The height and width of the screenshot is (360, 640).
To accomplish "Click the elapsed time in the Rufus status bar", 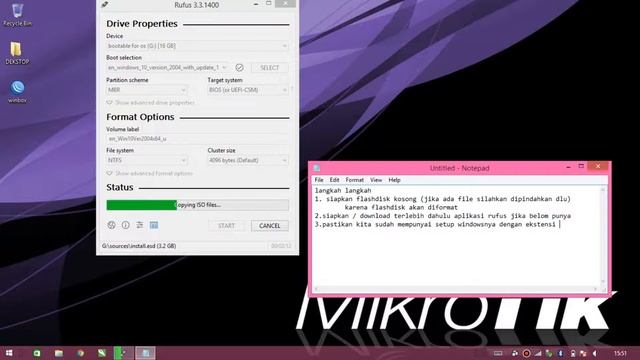I will pos(281,246).
